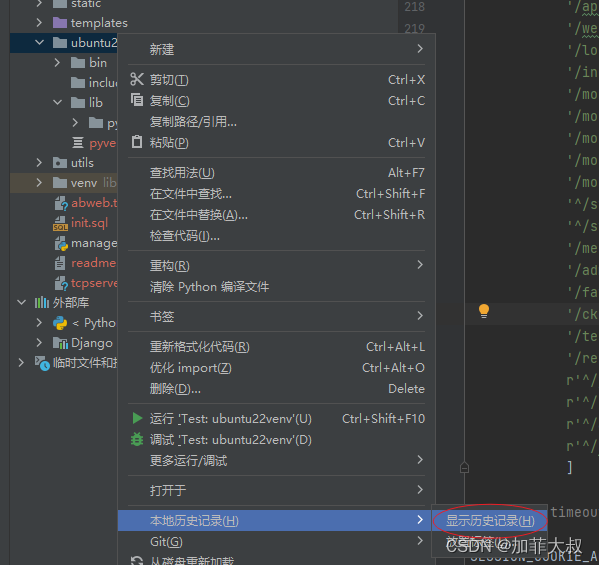The width and height of the screenshot is (599, 565).
Task: Click the Copy icon beside 复制(C)
Action: click(x=137, y=100)
